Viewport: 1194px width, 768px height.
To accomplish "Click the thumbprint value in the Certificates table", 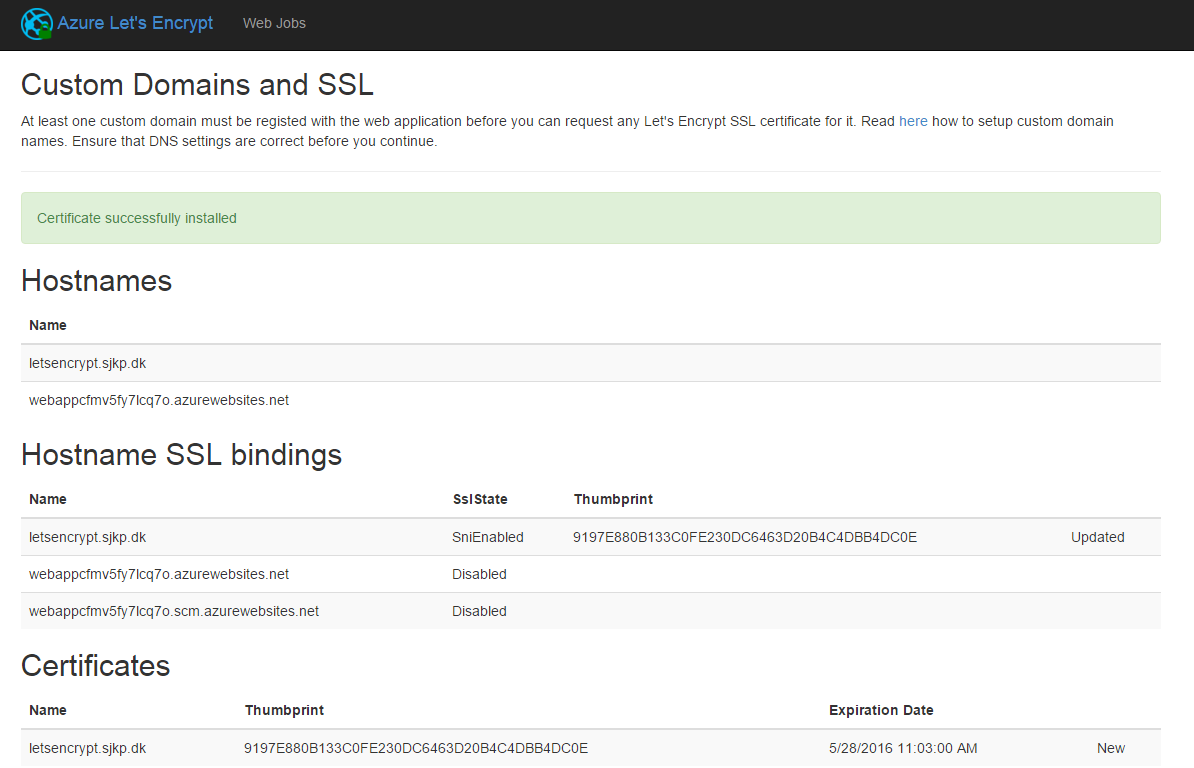I will (x=416, y=748).
